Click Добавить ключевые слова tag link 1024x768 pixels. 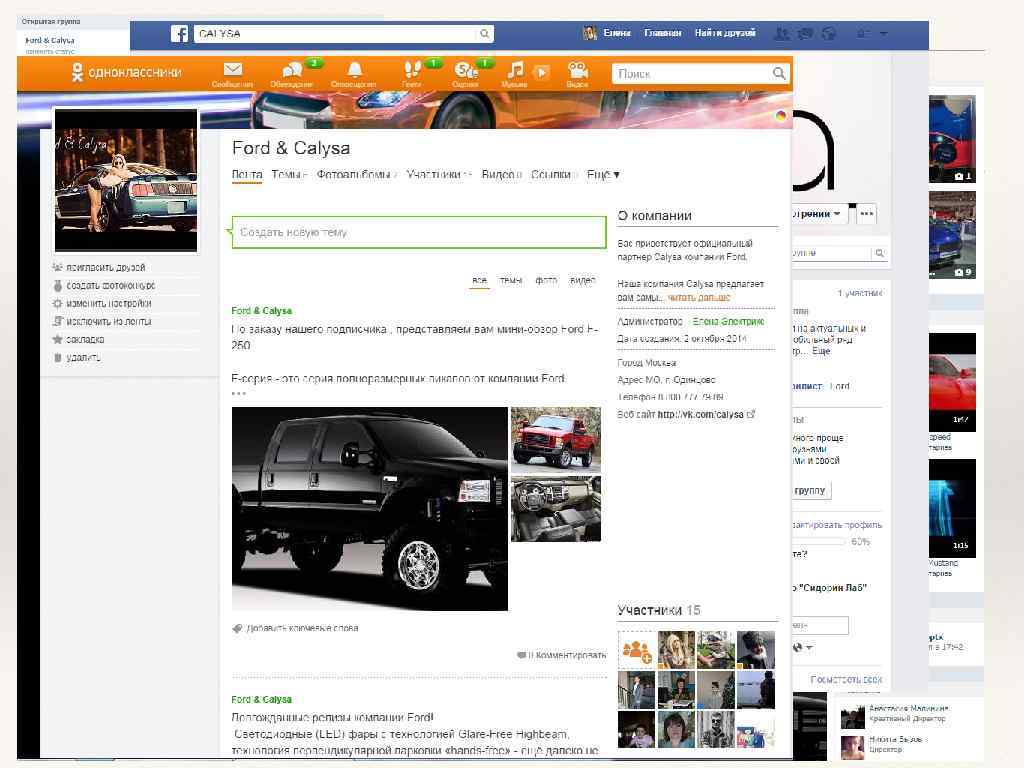[x=302, y=628]
